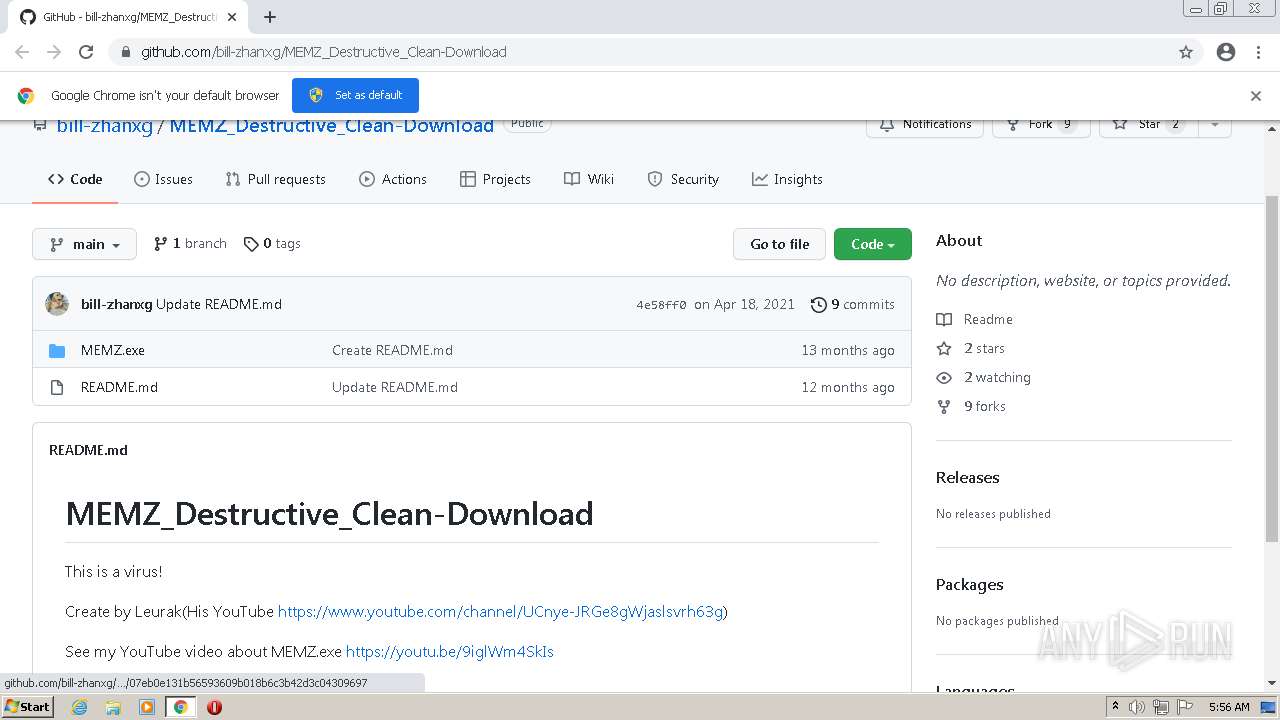Open Create README.md commit message
The width and height of the screenshot is (1280, 720).
tap(392, 350)
